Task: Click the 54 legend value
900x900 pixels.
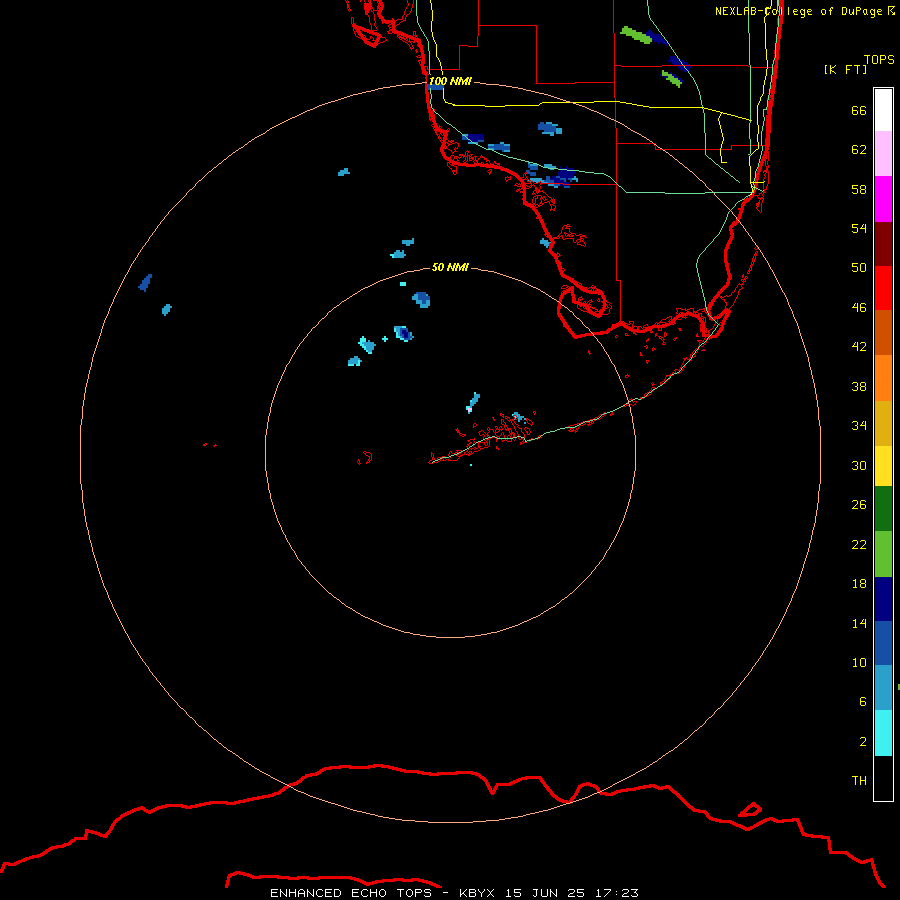Action: (x=859, y=228)
